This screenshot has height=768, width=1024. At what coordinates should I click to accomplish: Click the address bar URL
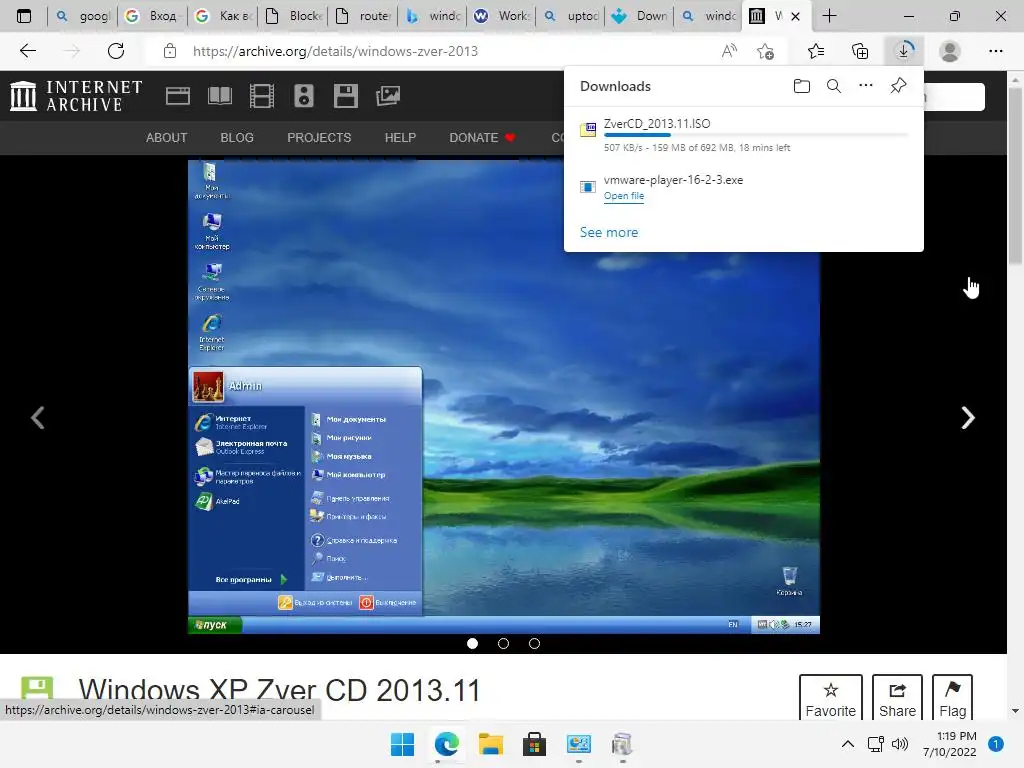click(x=335, y=51)
